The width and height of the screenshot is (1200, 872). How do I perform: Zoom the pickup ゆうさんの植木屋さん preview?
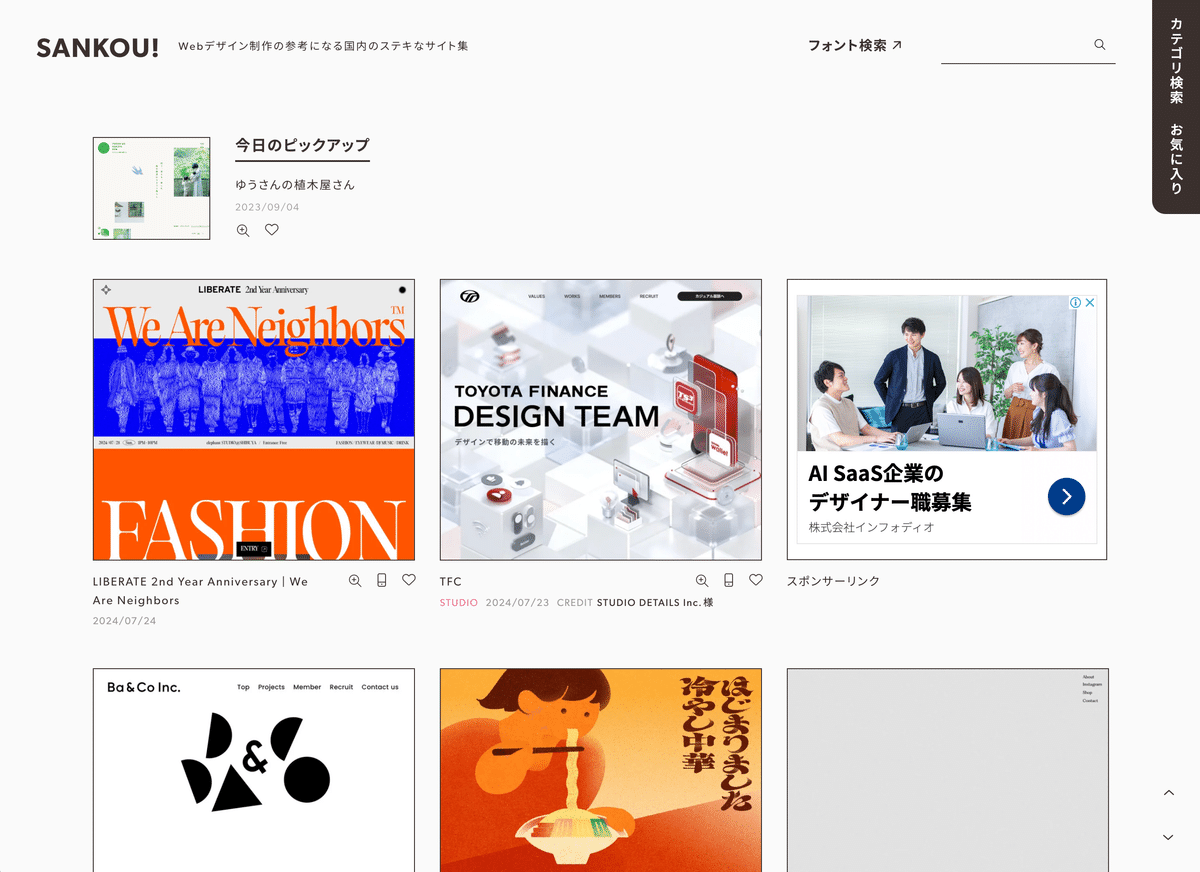tap(243, 230)
